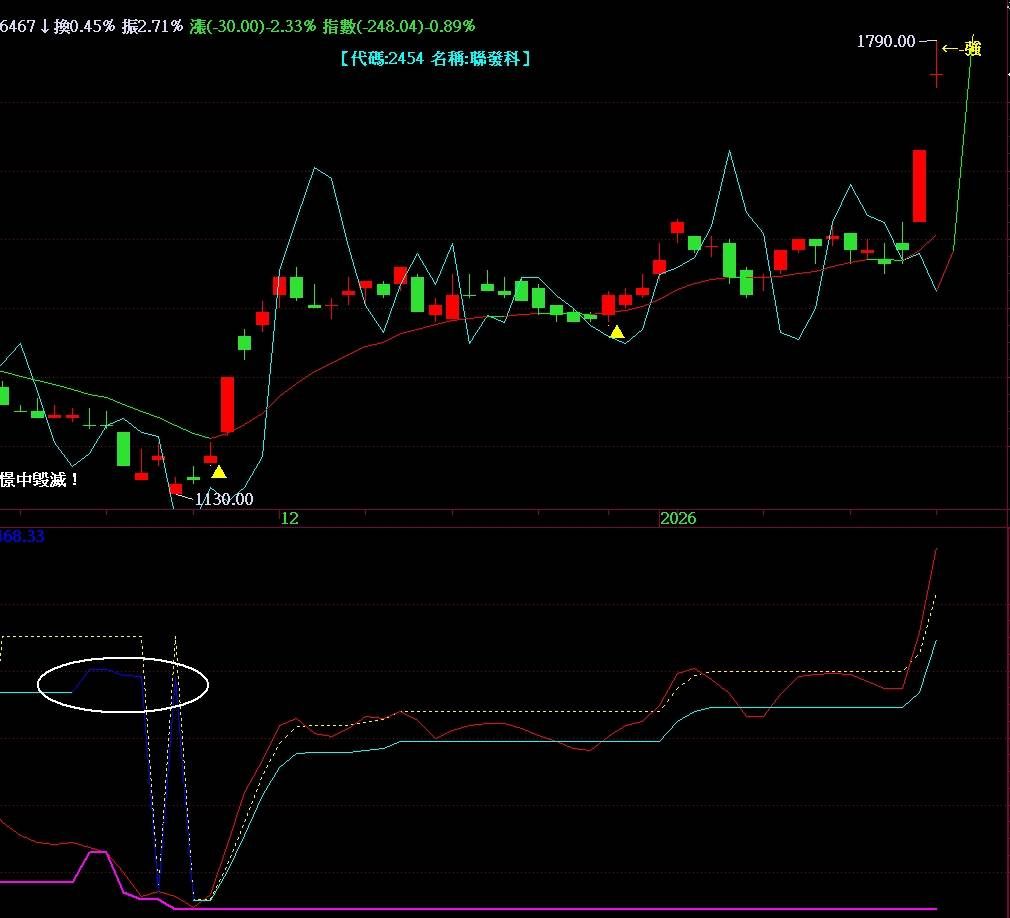Click the stock title 代碼:2454 名稱:聯發科

click(435, 59)
